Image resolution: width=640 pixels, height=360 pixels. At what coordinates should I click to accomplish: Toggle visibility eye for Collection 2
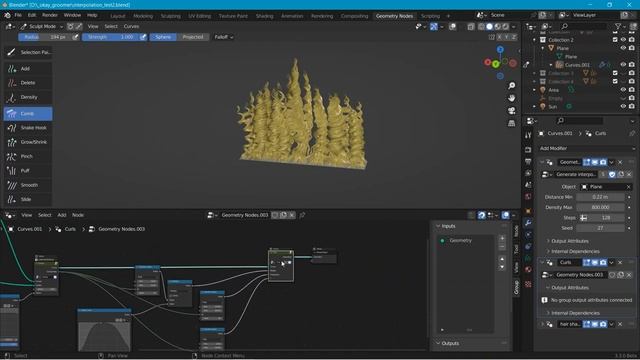(623, 40)
